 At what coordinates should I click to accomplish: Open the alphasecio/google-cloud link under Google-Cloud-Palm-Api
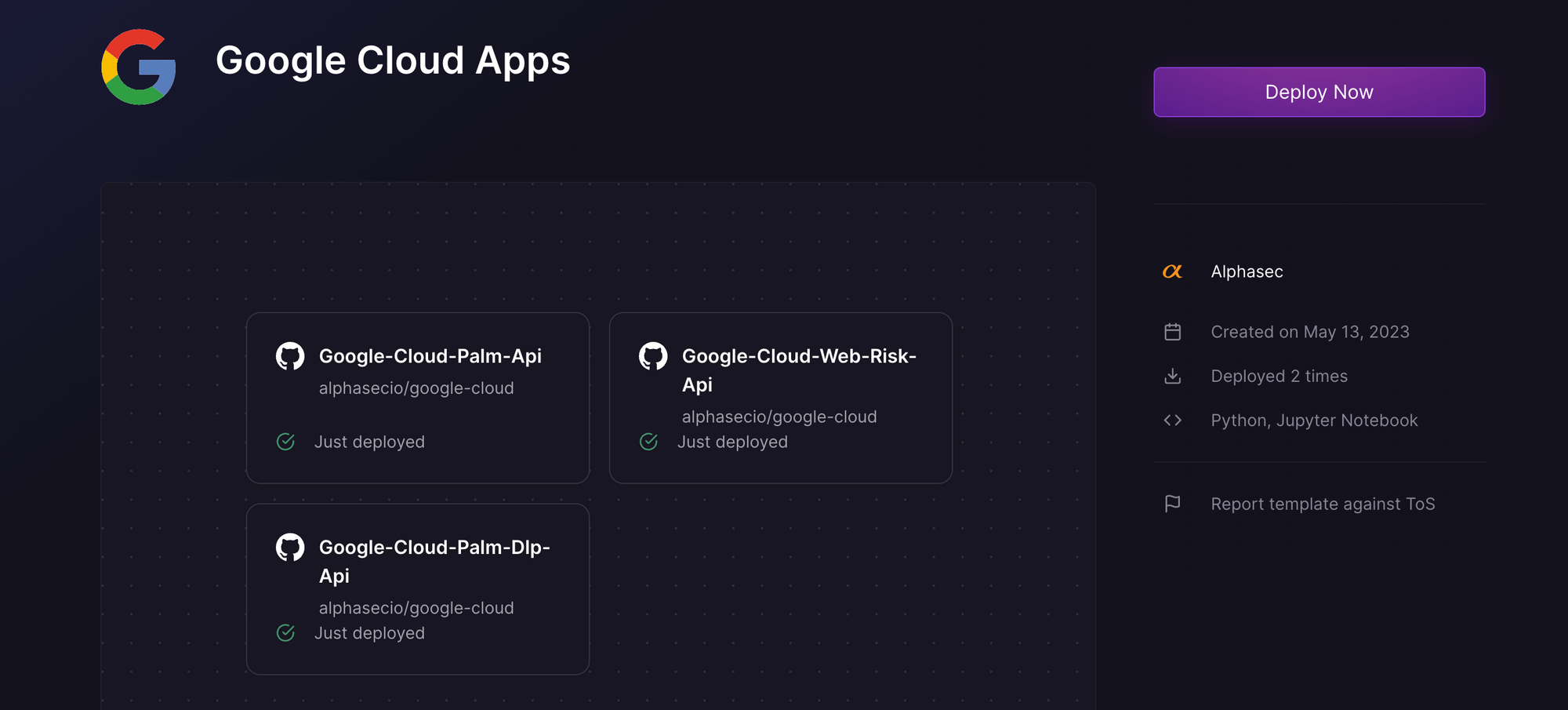tap(416, 388)
